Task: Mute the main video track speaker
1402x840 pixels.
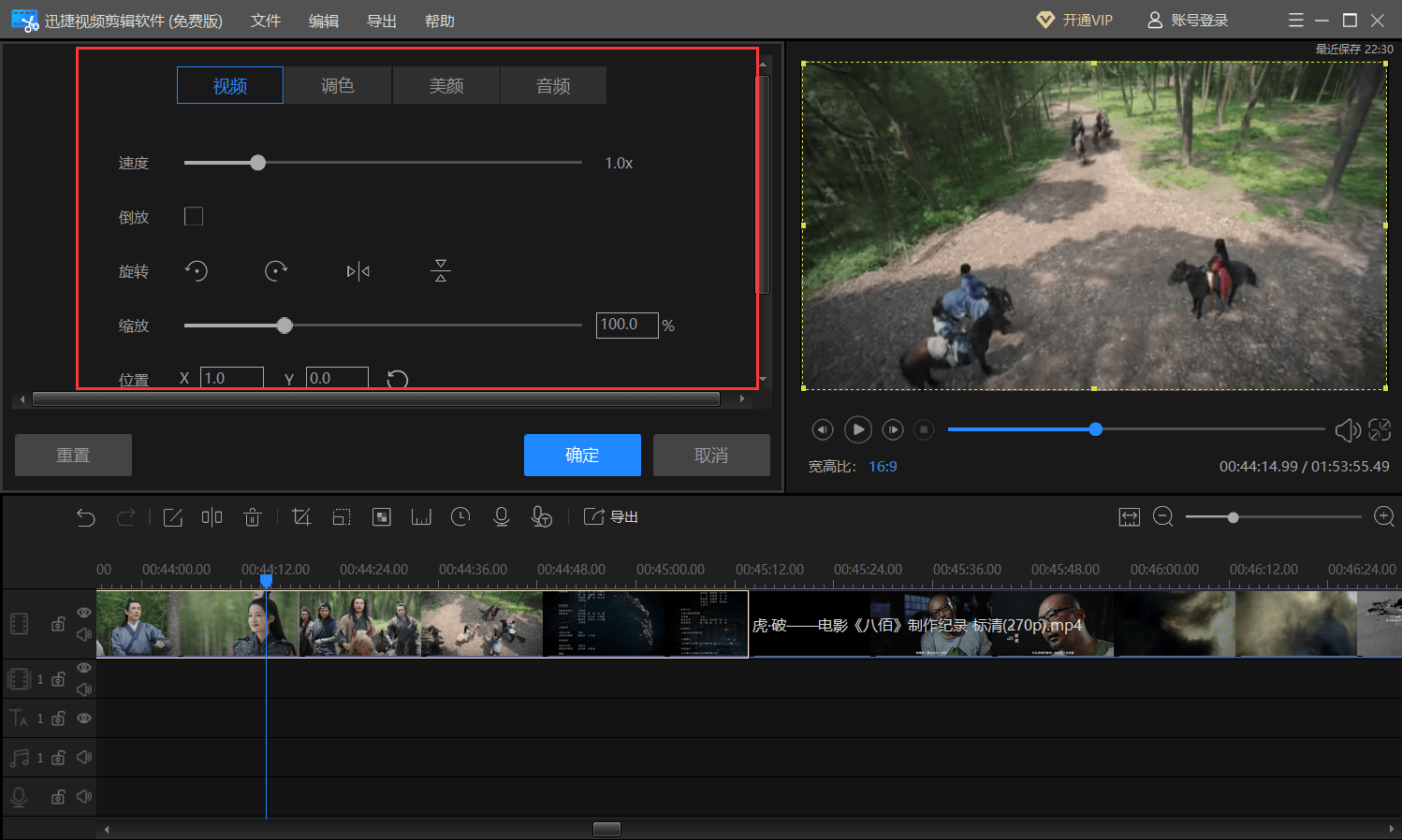Action: click(84, 635)
